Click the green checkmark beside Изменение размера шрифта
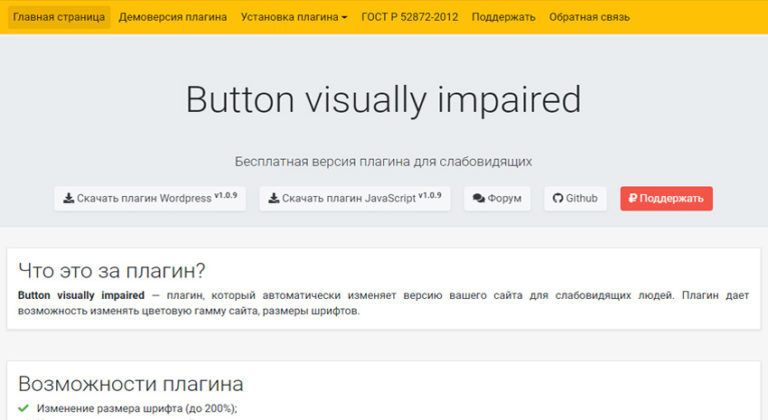 click(x=23, y=408)
